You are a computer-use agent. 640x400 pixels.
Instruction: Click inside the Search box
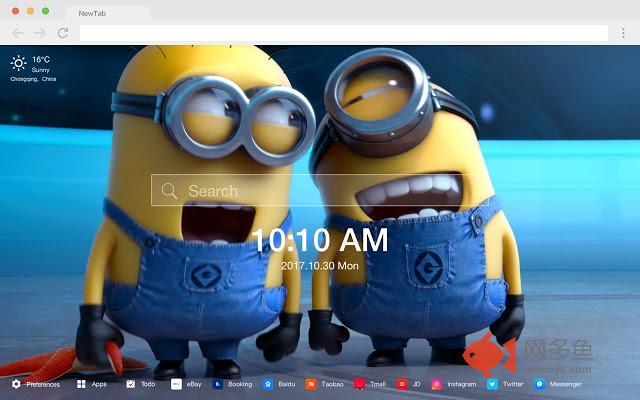[x=318, y=191]
